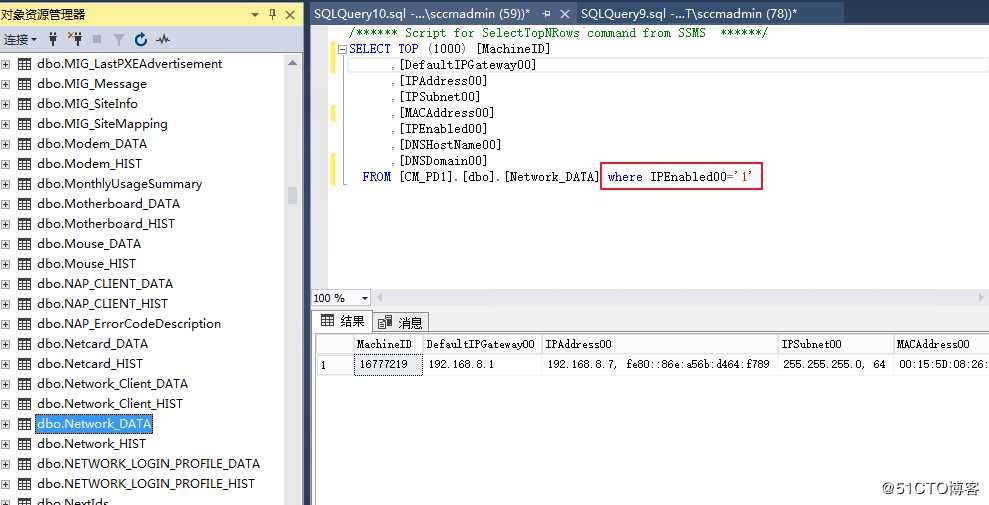Click the filter funnel icon
The width and height of the screenshot is (989, 505).
pyautogui.click(x=118, y=40)
